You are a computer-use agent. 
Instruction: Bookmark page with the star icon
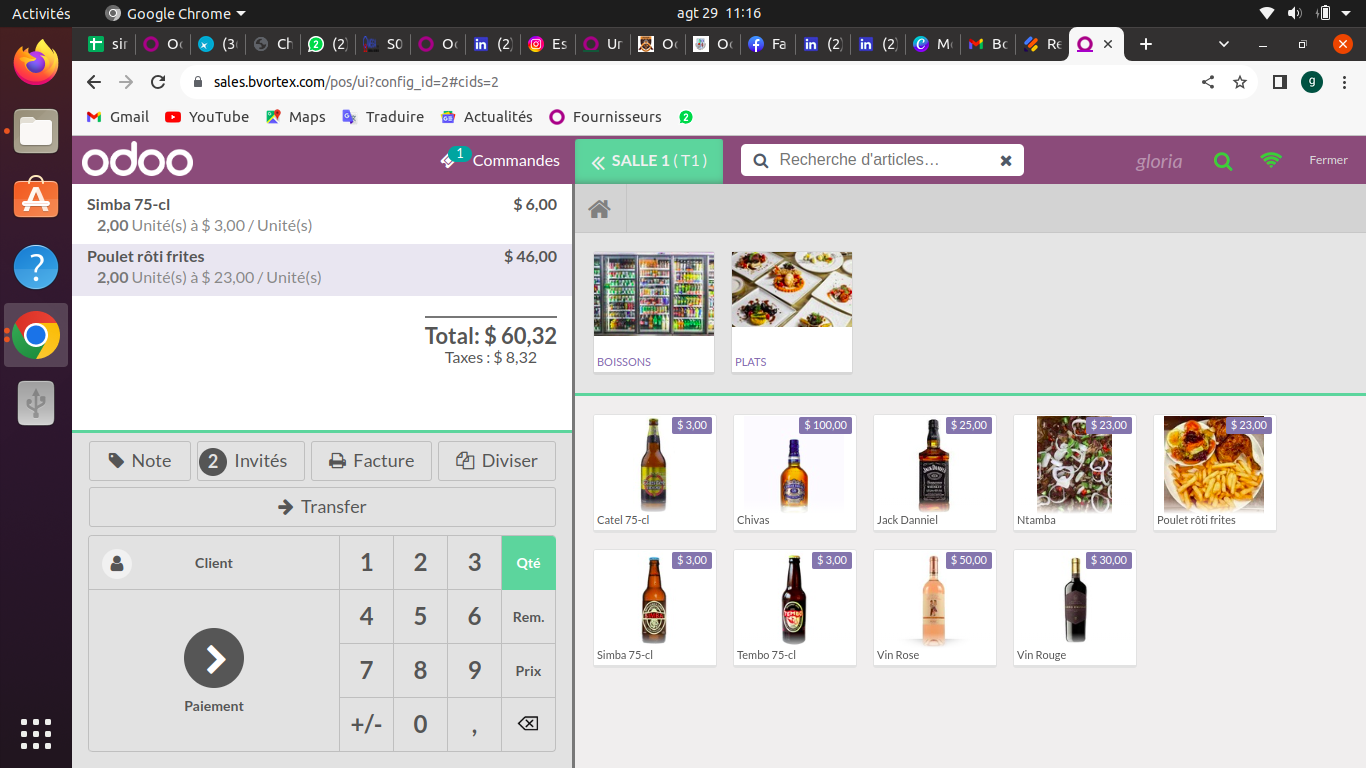[x=1240, y=82]
